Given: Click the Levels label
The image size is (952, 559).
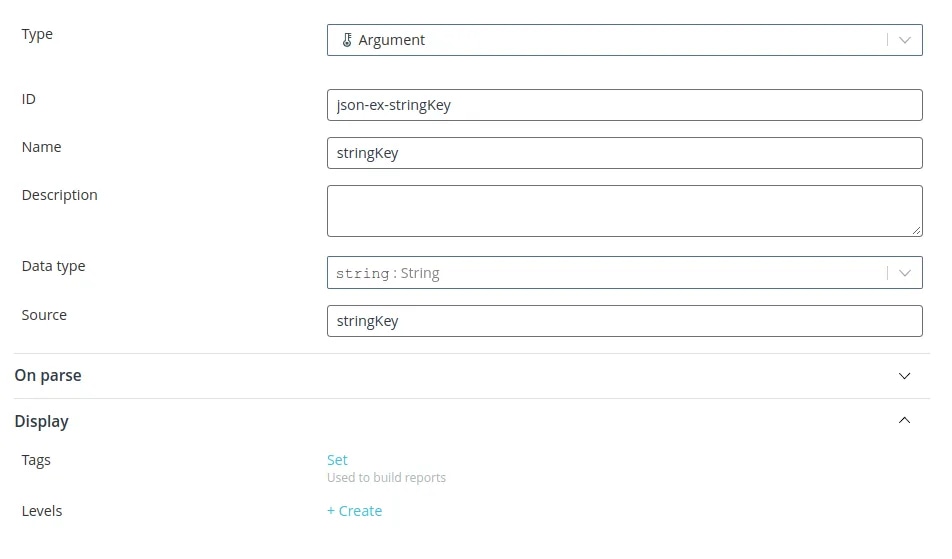Looking at the screenshot, I should [42, 511].
